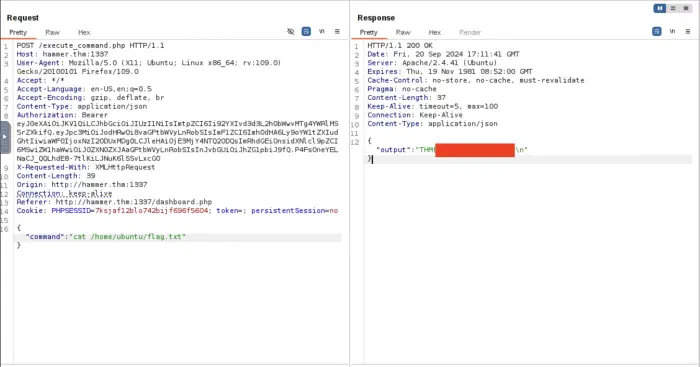Click Cache-Control no-store header

[x=476, y=80]
